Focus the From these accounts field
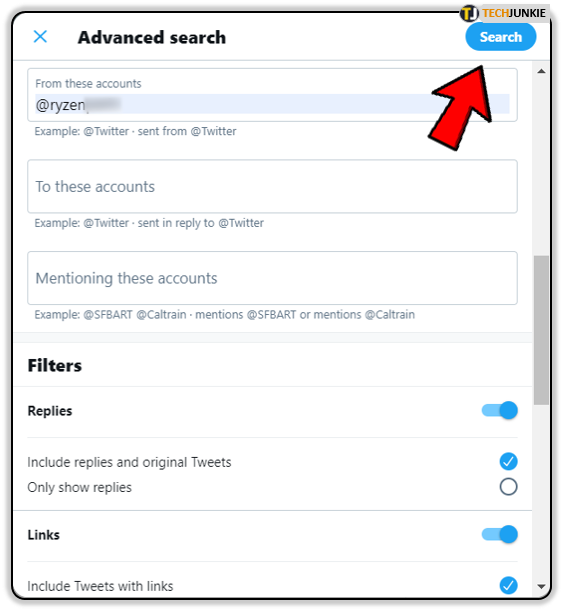This screenshot has width=563, height=611. 272,95
